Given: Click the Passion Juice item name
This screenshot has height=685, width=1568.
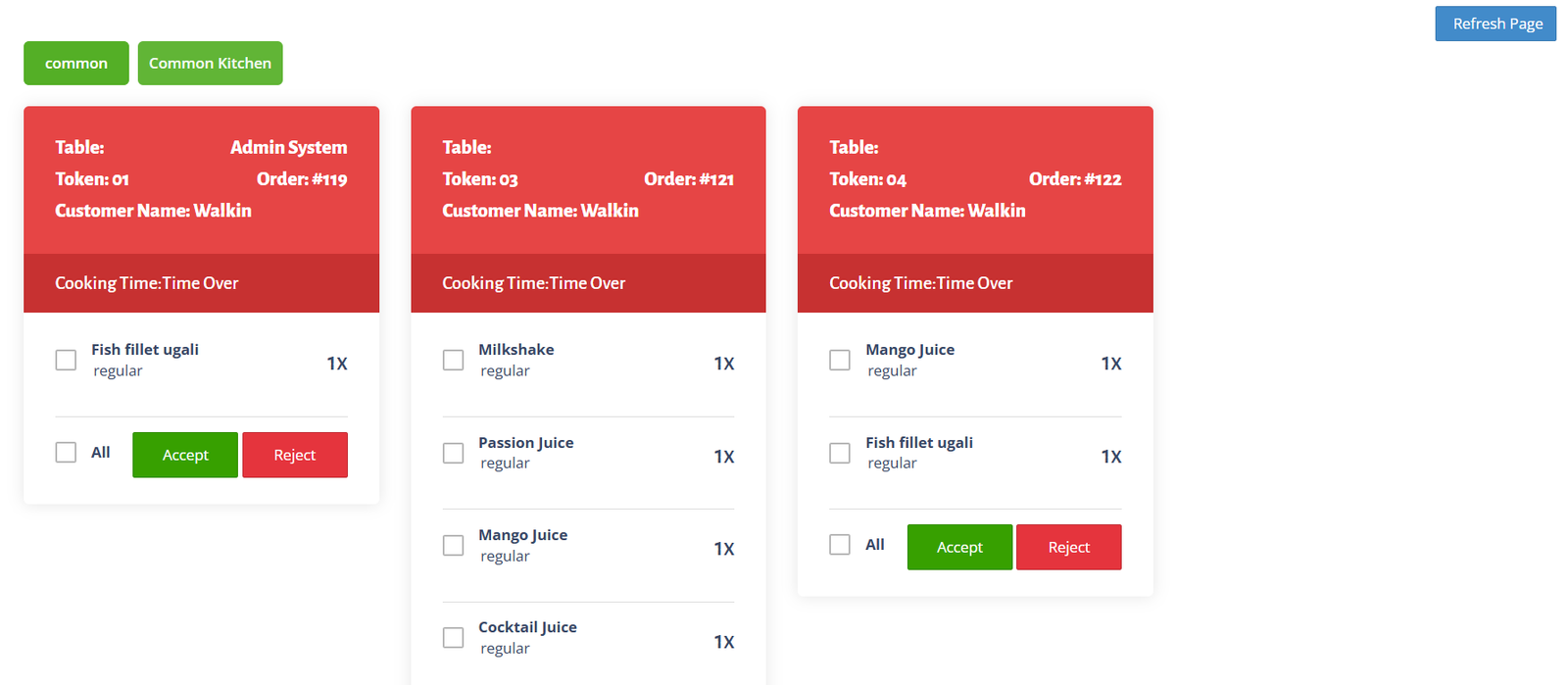Looking at the screenshot, I should point(526,443).
